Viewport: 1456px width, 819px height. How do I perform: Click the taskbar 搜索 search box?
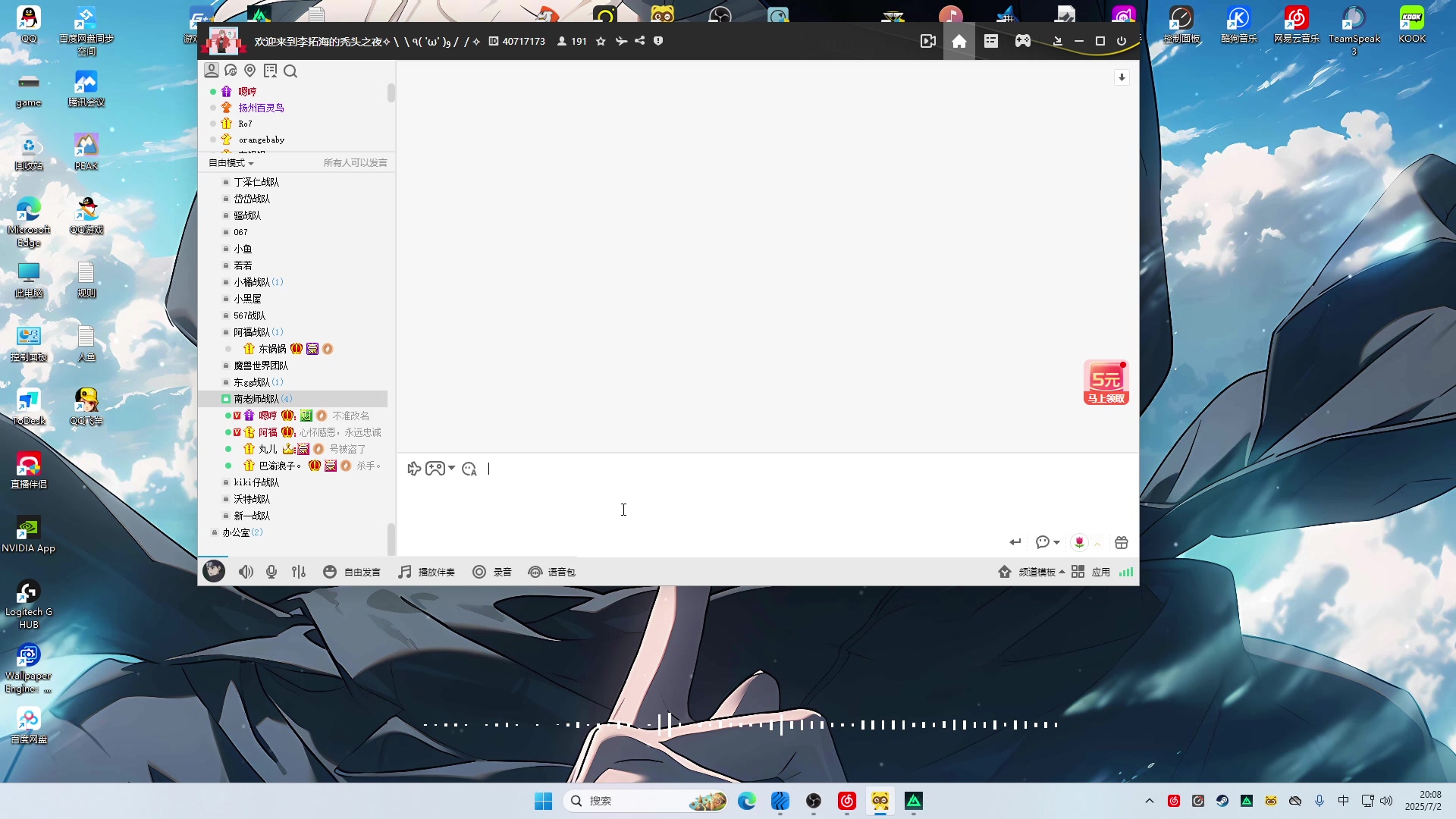pos(645,801)
